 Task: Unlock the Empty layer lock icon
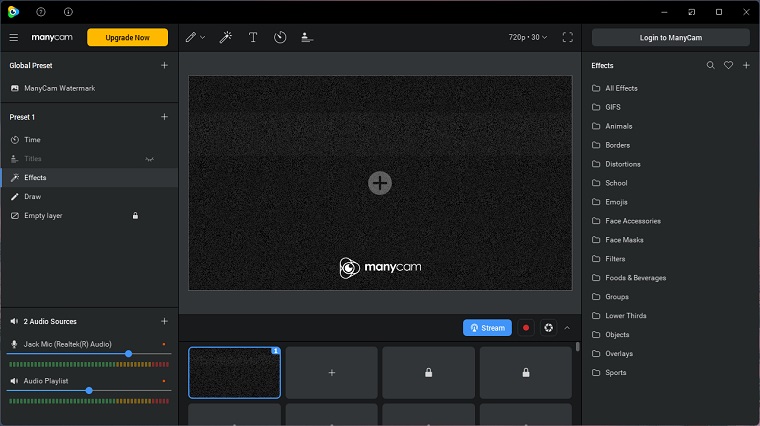tap(135, 216)
